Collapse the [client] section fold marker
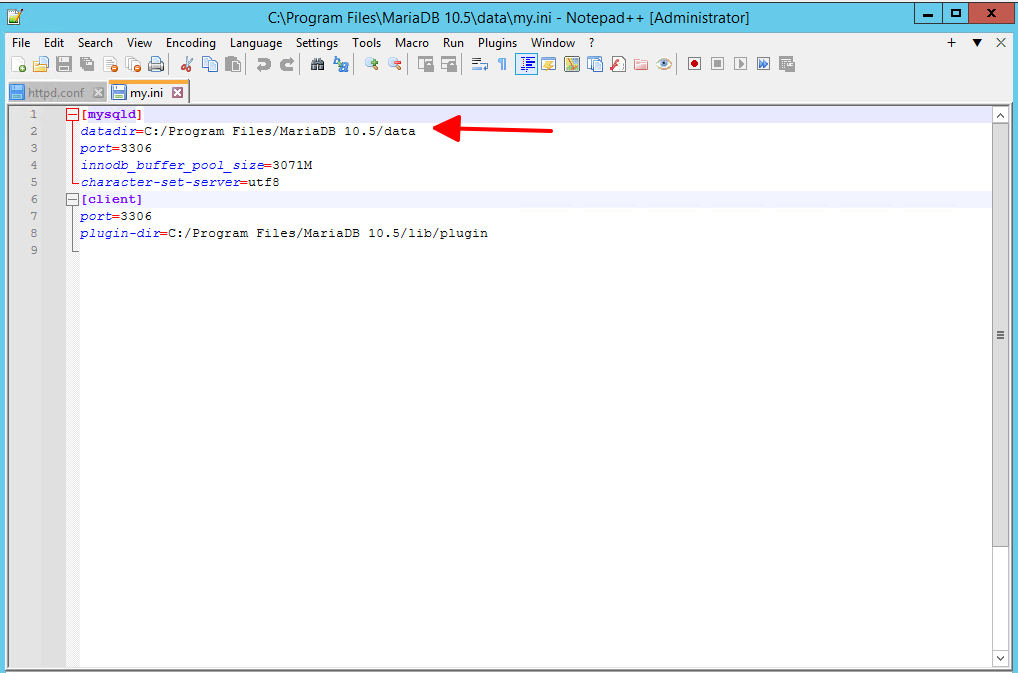1018x673 pixels. [72, 200]
